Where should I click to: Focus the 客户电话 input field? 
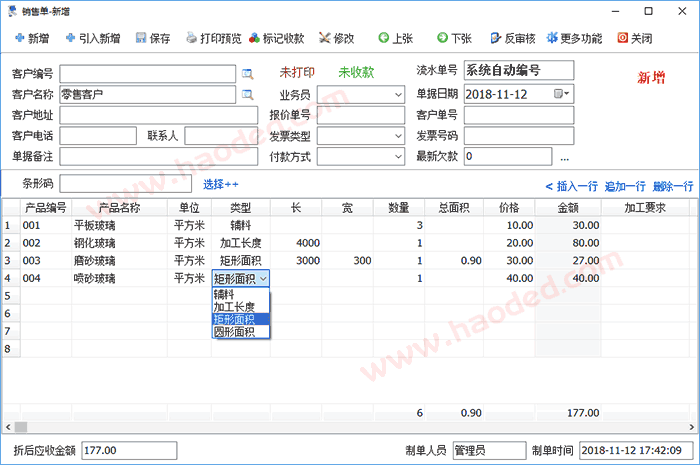98,136
